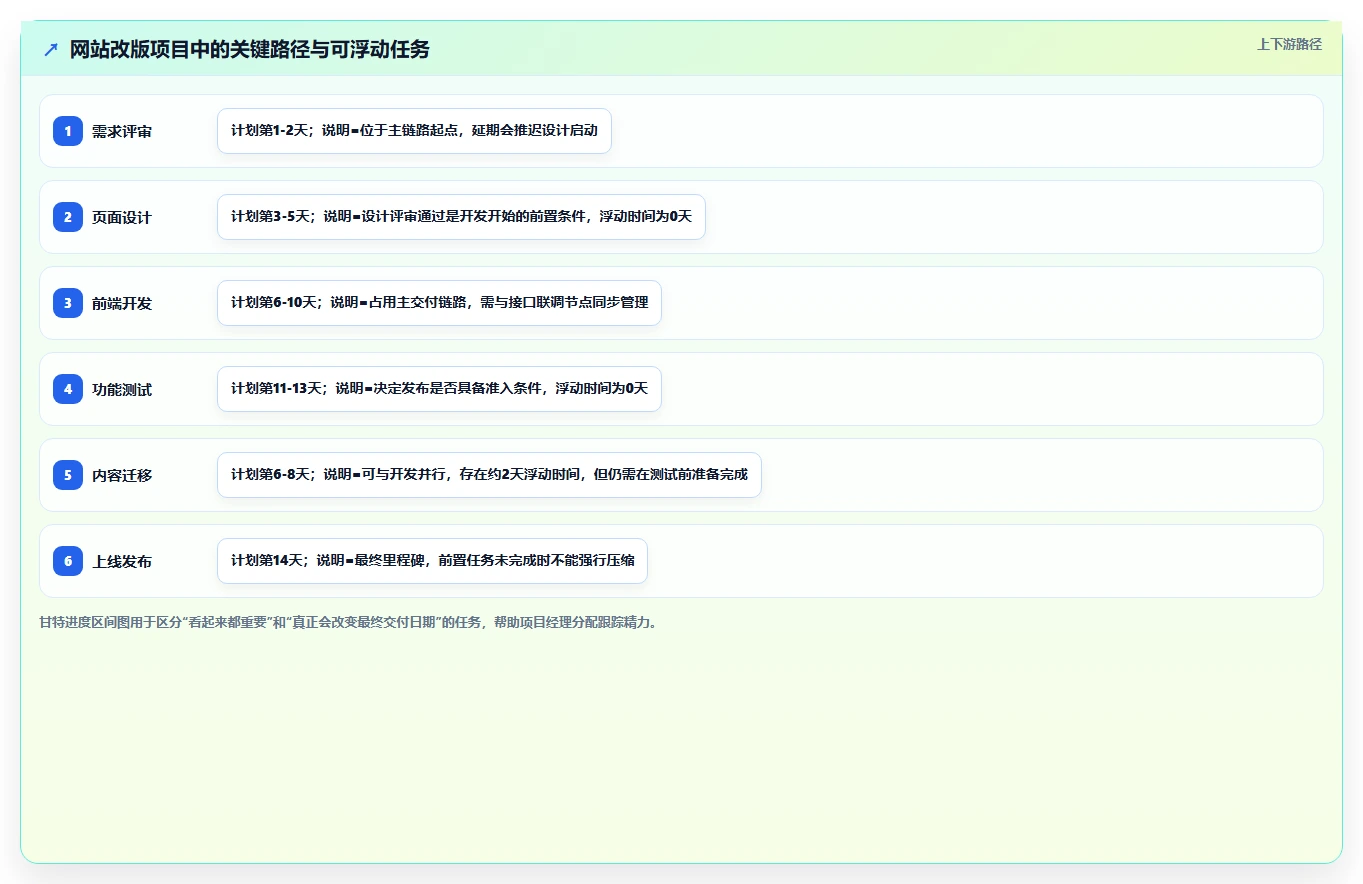Select step number 2 badge
This screenshot has height=884, width=1363.
click(x=68, y=217)
